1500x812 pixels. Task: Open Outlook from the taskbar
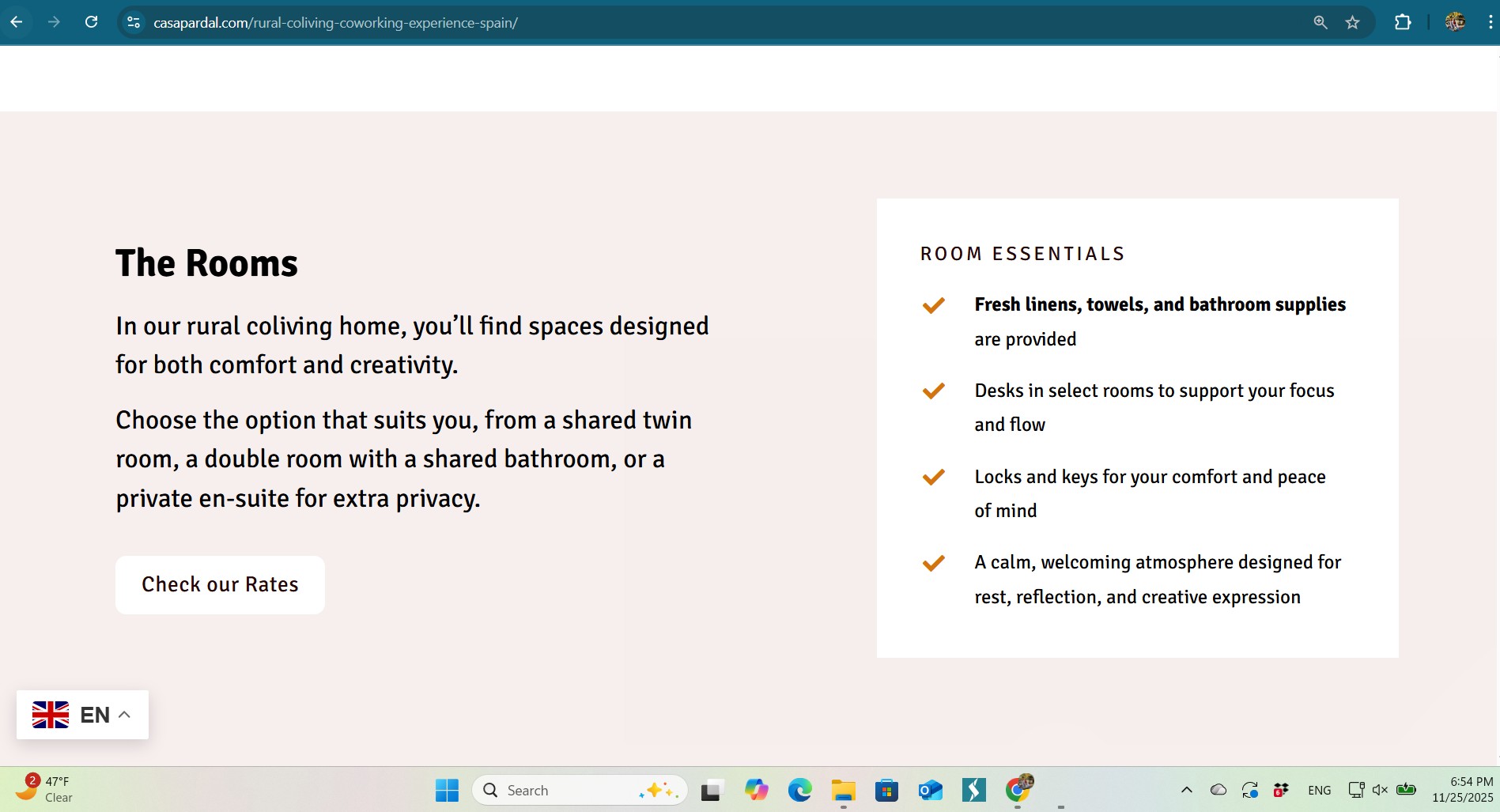930,790
